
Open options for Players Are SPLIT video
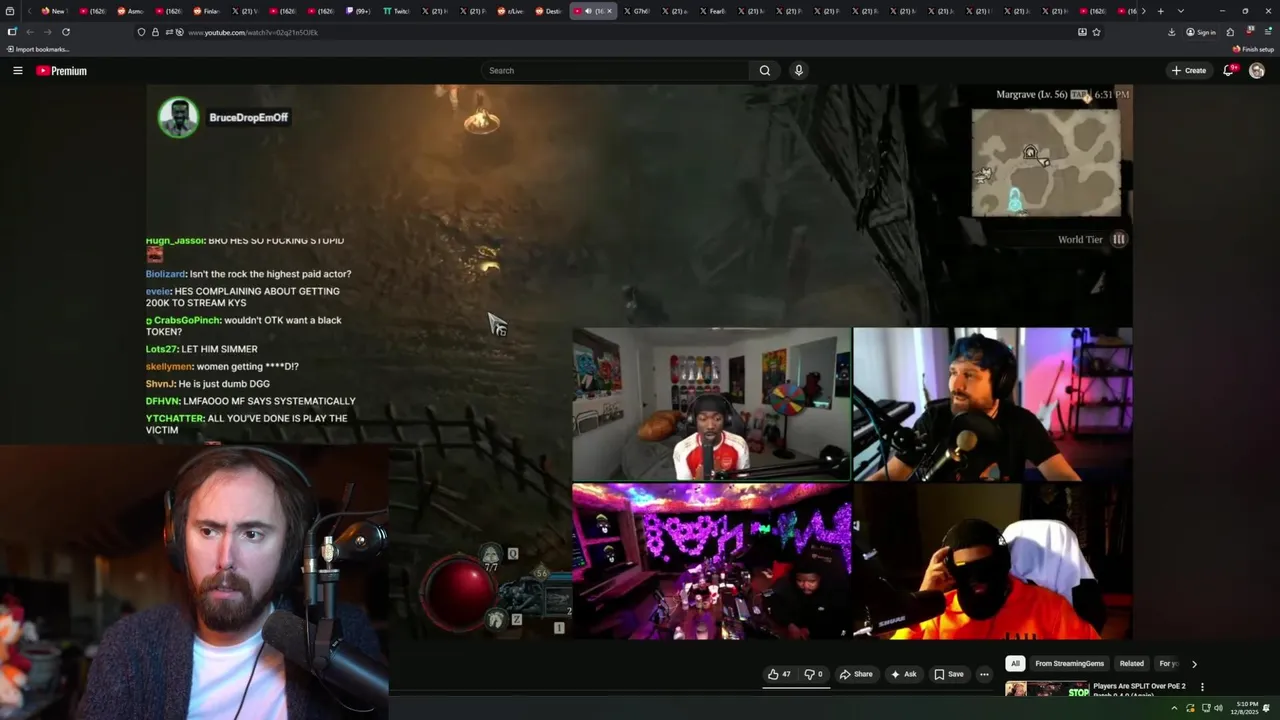point(1202,687)
